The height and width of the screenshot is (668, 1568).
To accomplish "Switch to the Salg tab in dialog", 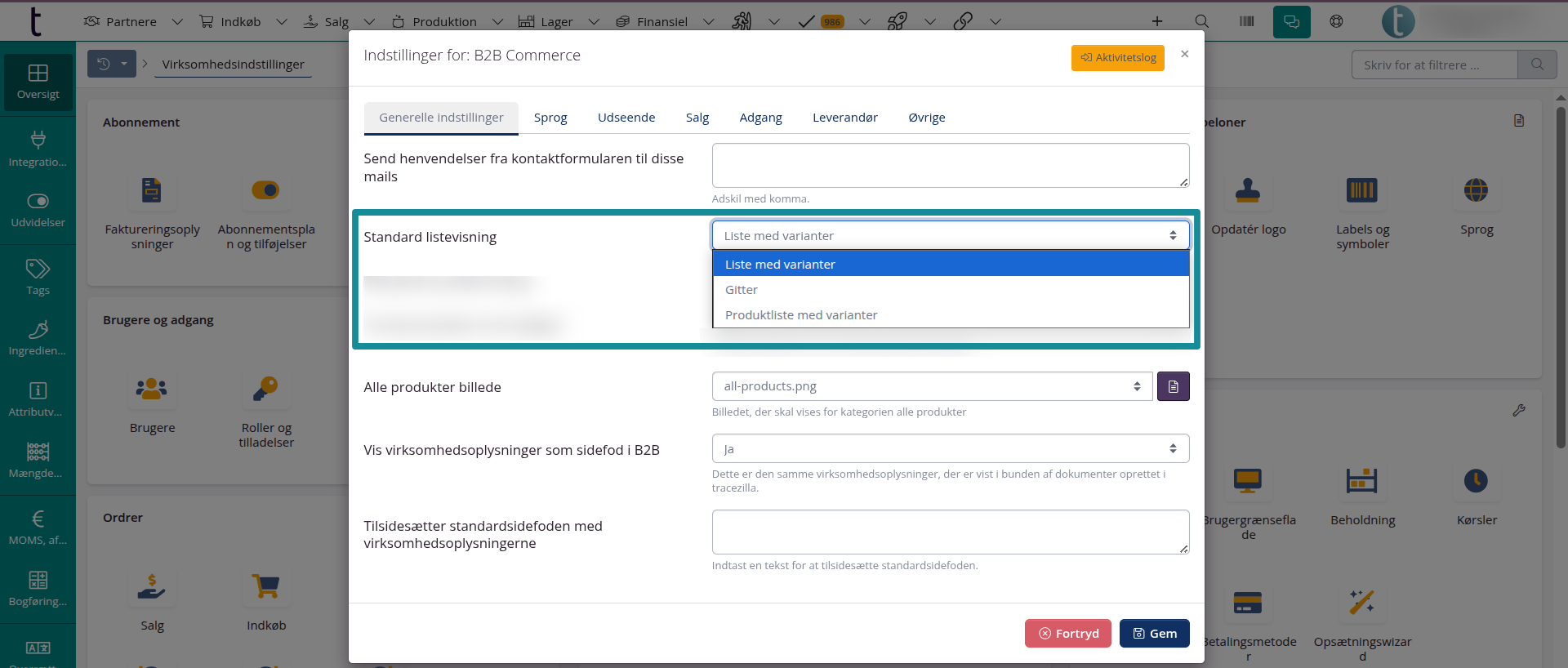I will [x=697, y=118].
